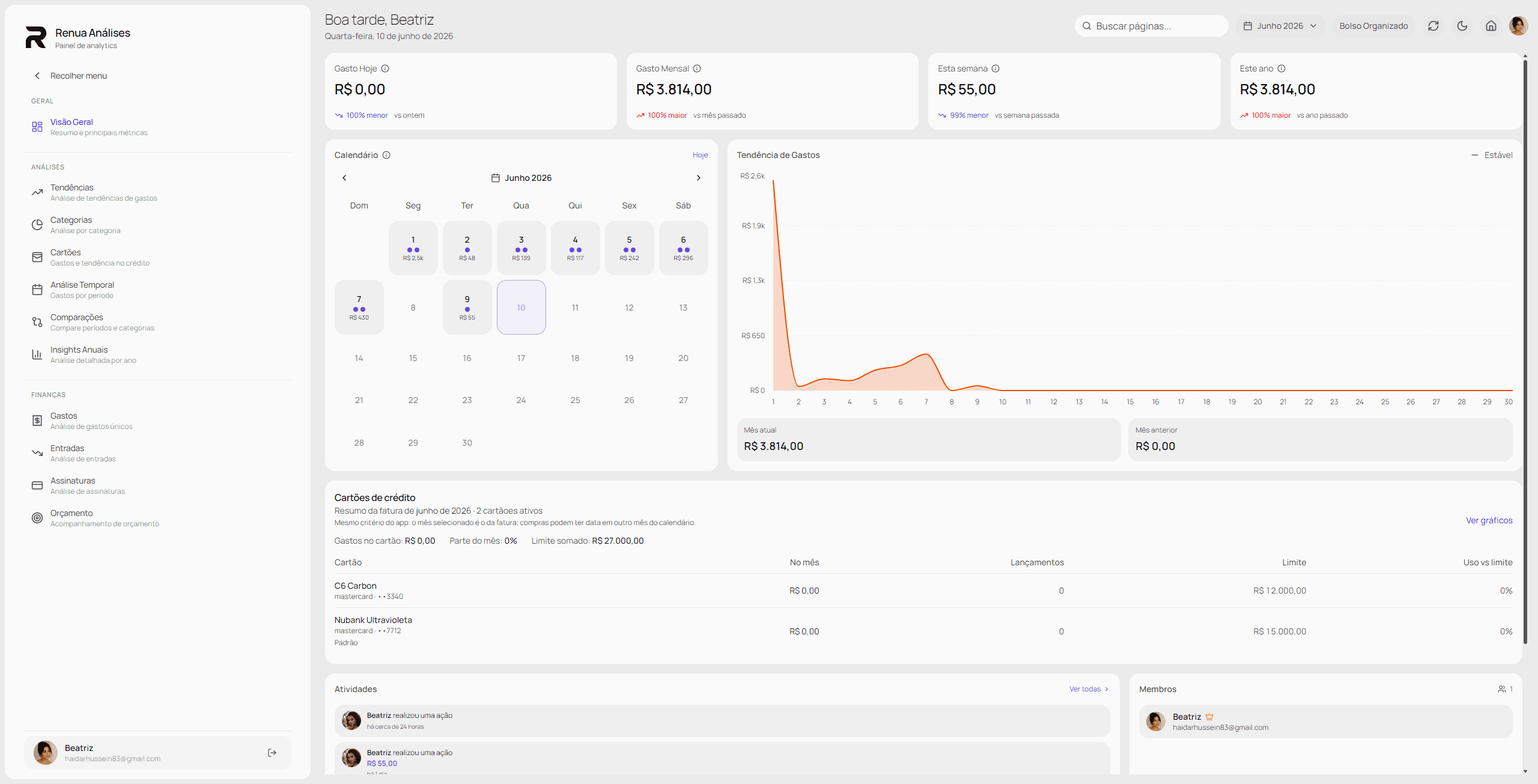Click the Bolso Organizado button
1538x784 pixels.
(1373, 26)
